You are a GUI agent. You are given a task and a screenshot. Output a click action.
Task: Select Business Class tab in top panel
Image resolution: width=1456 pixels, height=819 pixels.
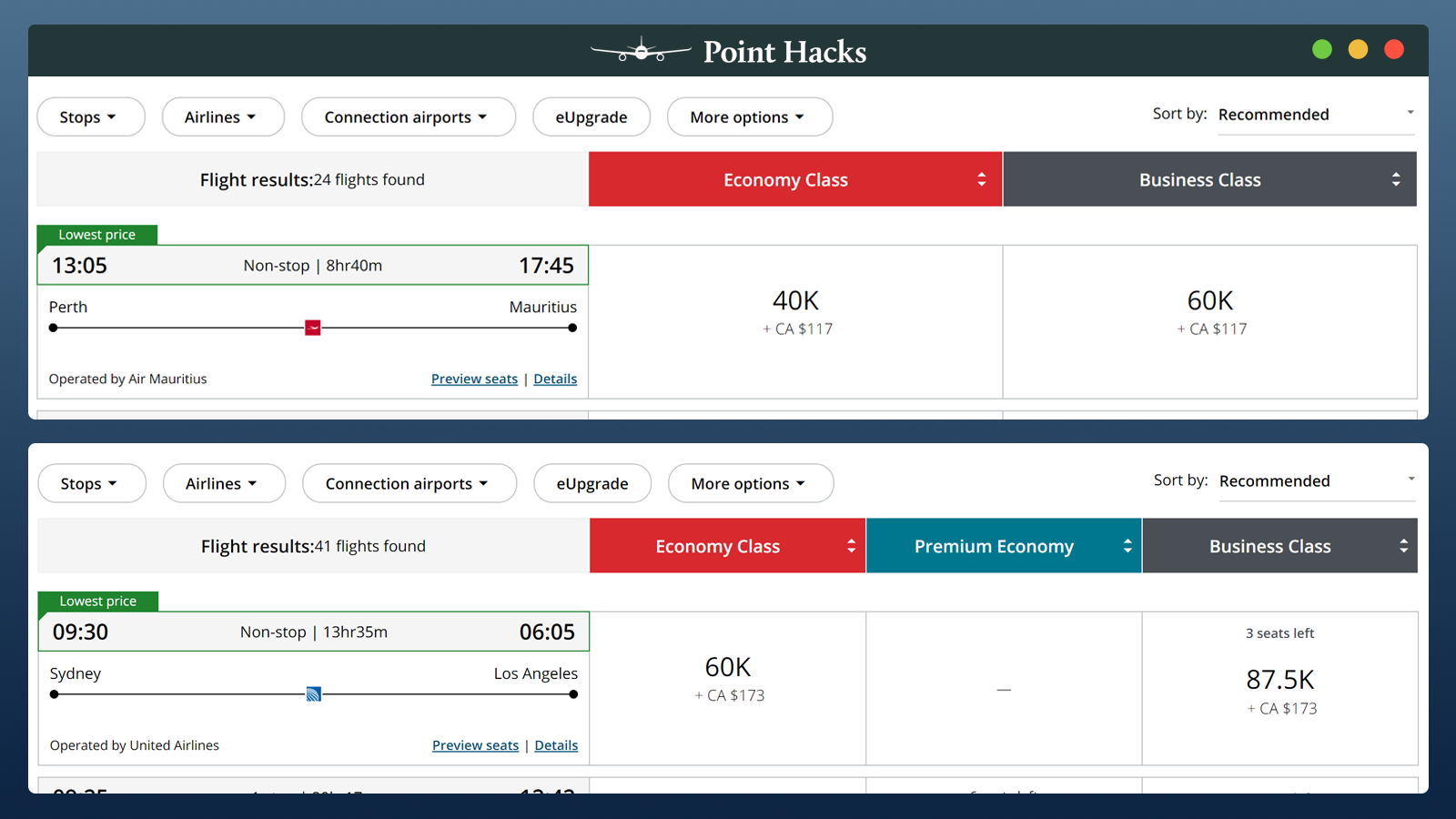(1209, 179)
